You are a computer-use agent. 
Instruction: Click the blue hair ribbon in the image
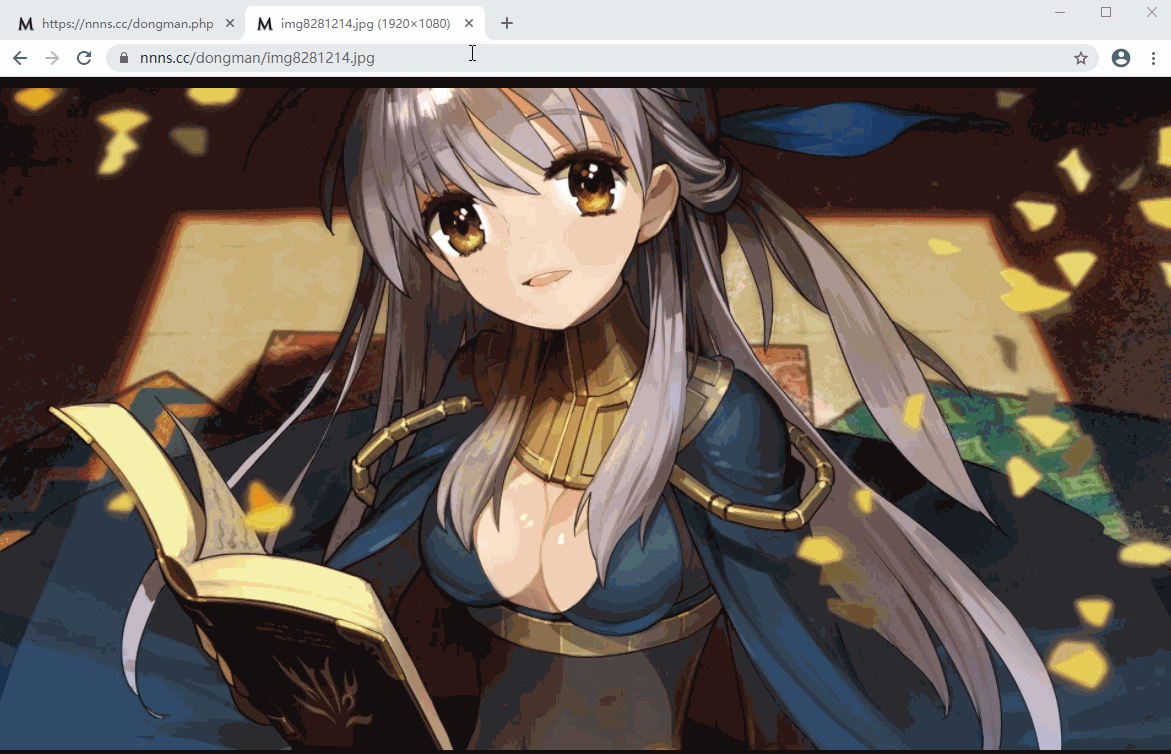click(x=844, y=127)
